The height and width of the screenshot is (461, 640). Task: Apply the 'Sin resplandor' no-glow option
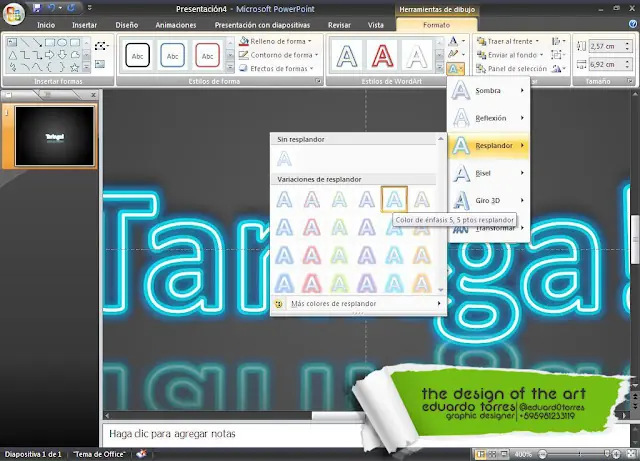pyautogui.click(x=286, y=159)
